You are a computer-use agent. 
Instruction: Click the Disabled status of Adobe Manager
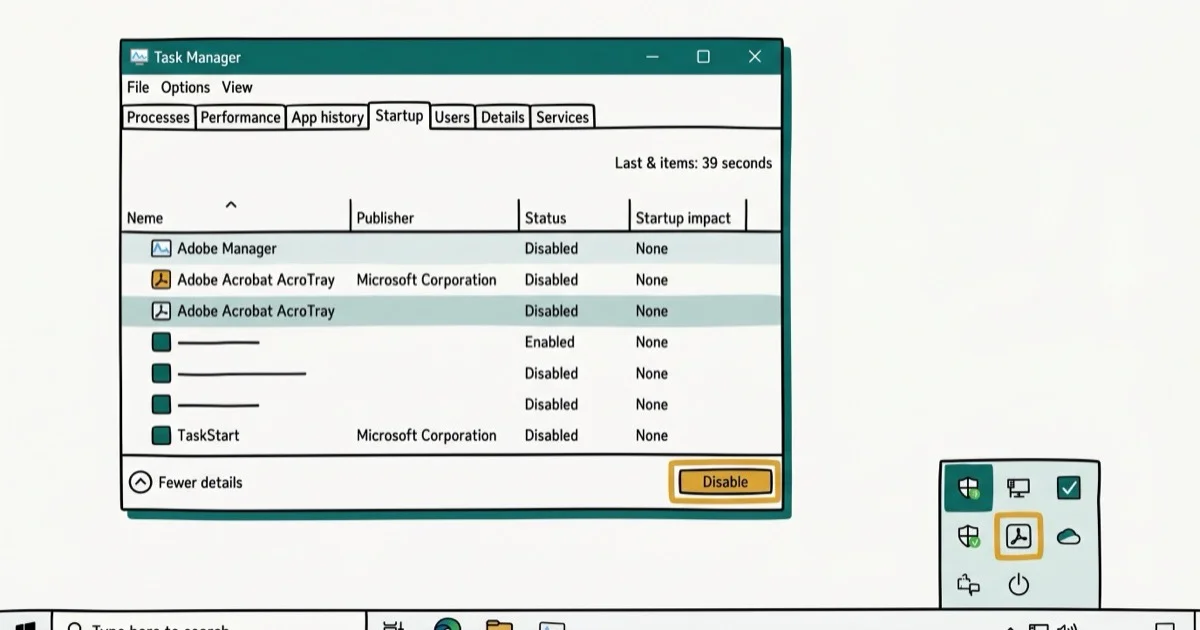(x=551, y=248)
